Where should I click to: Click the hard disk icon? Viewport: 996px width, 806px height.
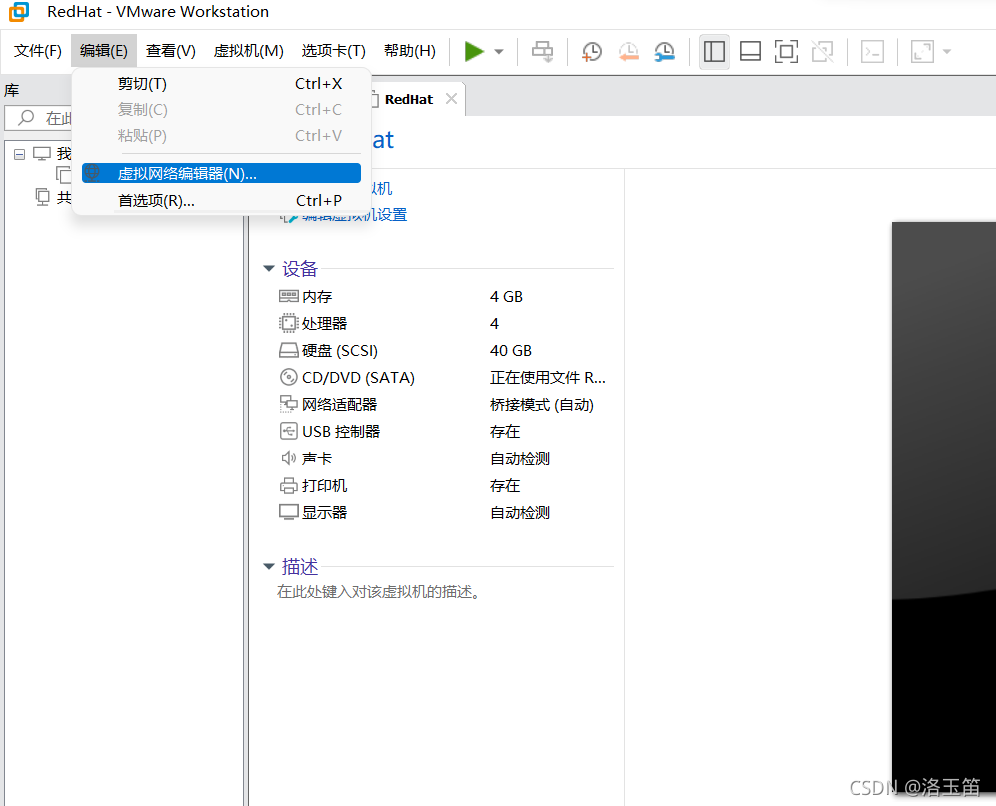point(288,351)
